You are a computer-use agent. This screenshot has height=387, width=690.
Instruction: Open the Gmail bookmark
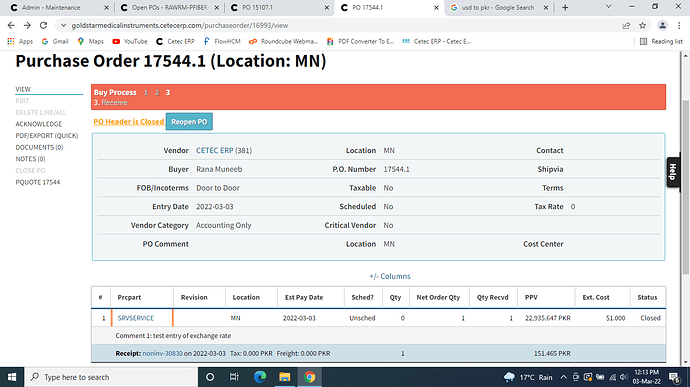[55, 41]
